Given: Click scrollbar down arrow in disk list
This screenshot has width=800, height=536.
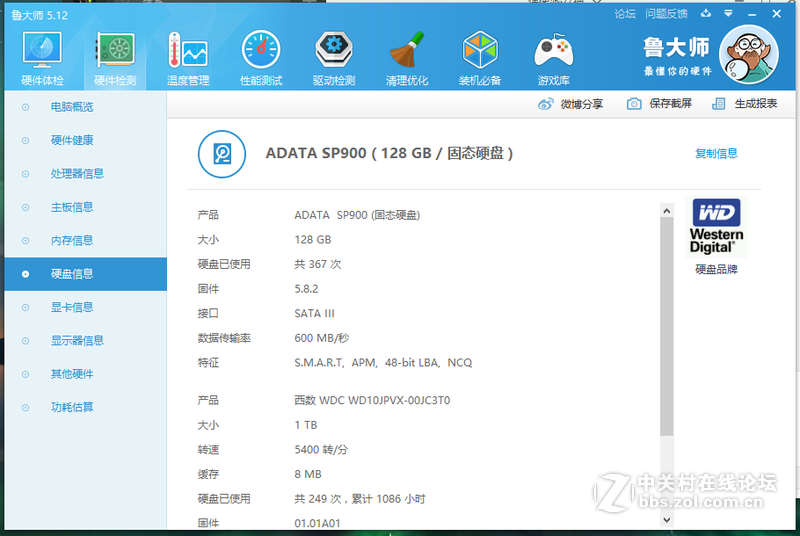Looking at the screenshot, I should tap(666, 520).
